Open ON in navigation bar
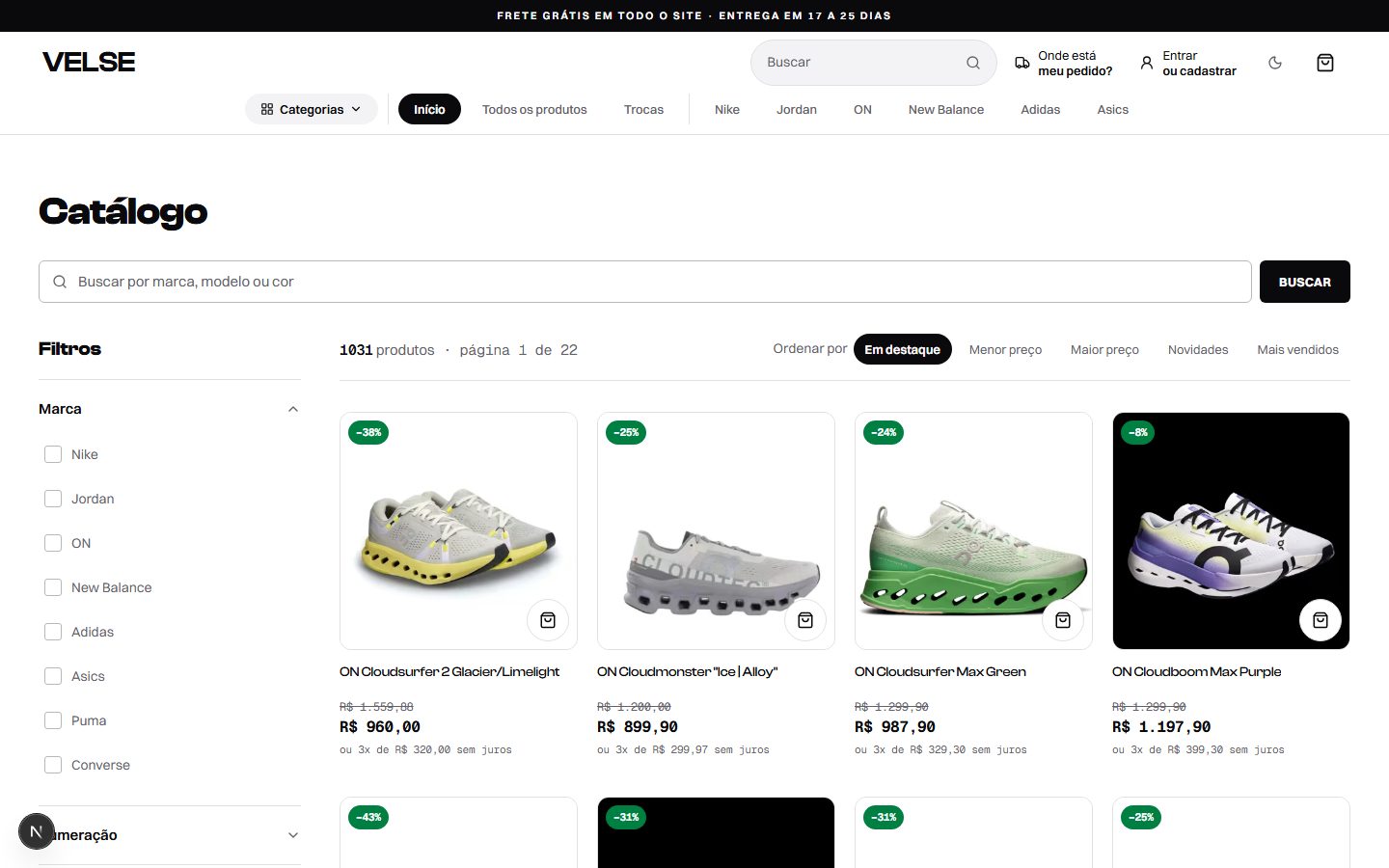Viewport: 1389px width, 868px height. pyautogui.click(x=862, y=109)
